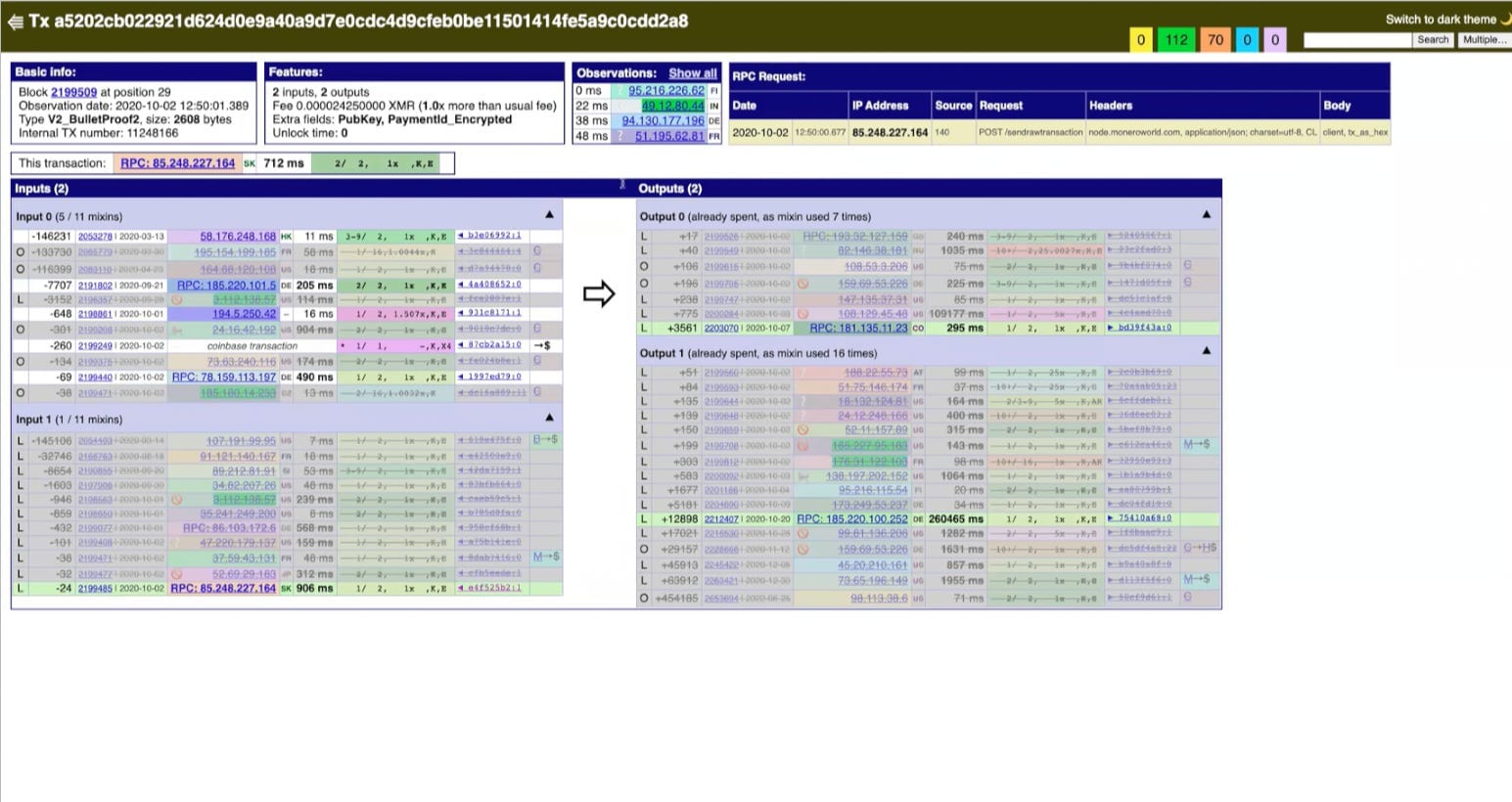1512x802 pixels.
Task: Click the M→$ marker on Output 1 +63912 row
Action: [x=1196, y=580]
